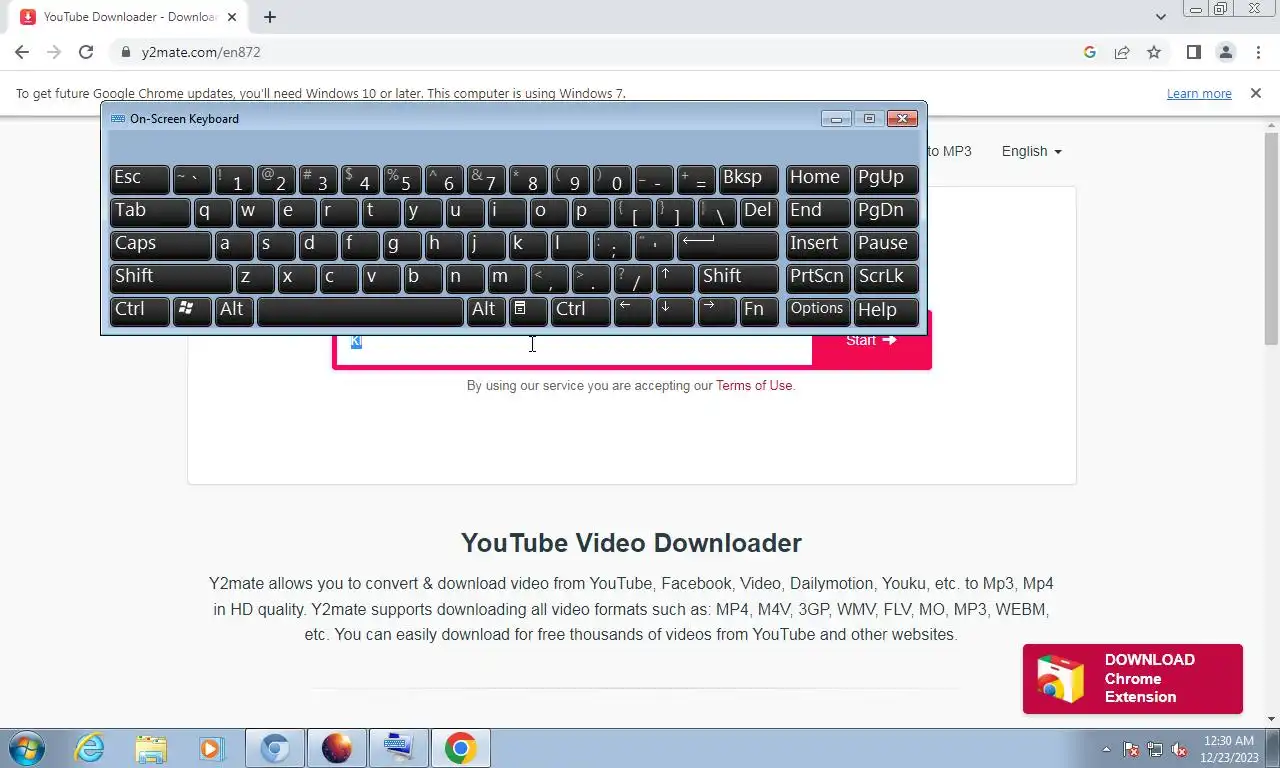Click the PgDn key

point(886,212)
